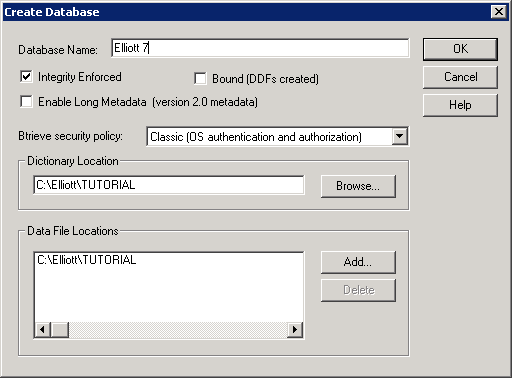Image resolution: width=512 pixels, height=378 pixels.
Task: Add a data file location
Action: pos(358,262)
